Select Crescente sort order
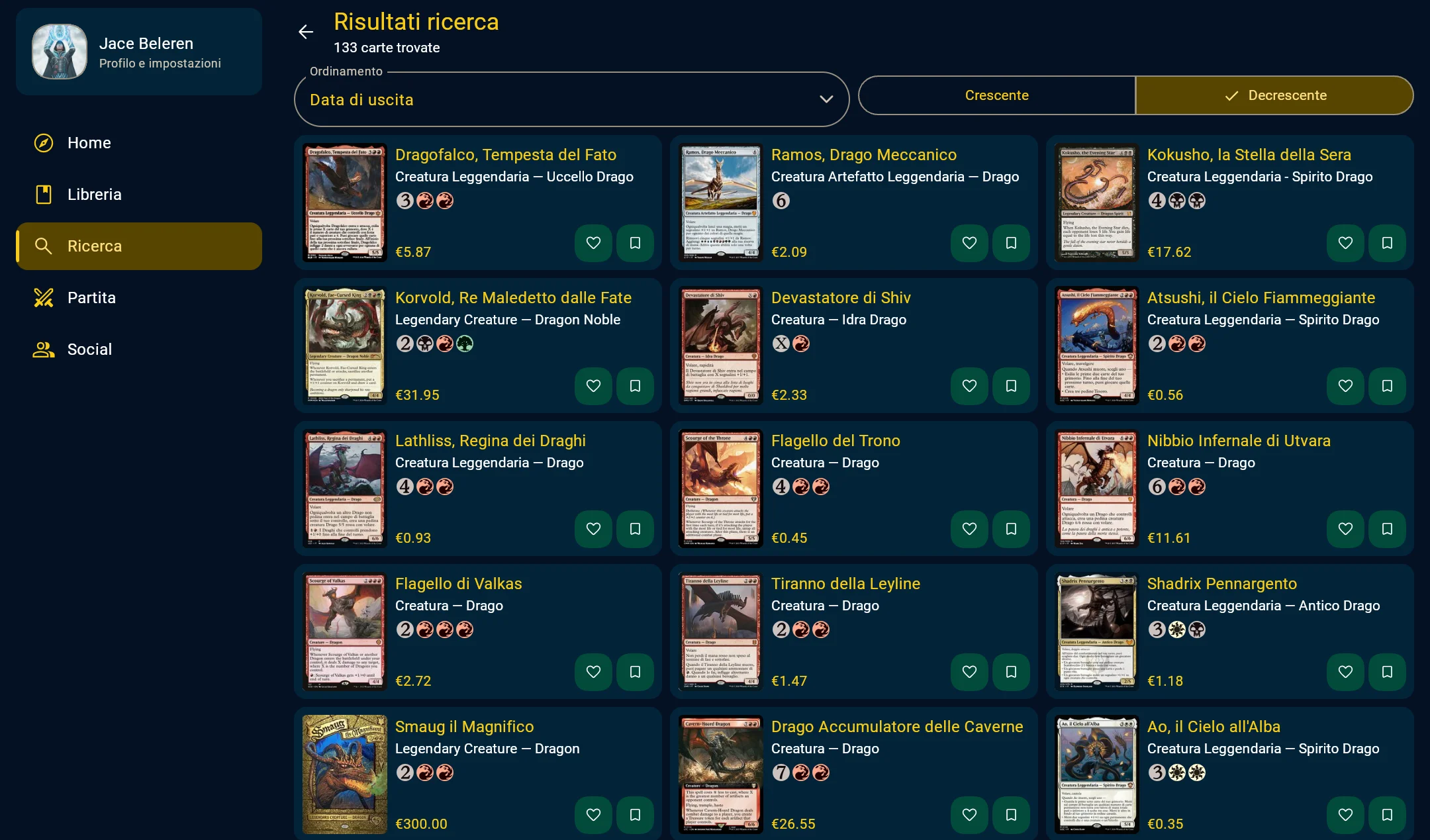 [x=996, y=95]
